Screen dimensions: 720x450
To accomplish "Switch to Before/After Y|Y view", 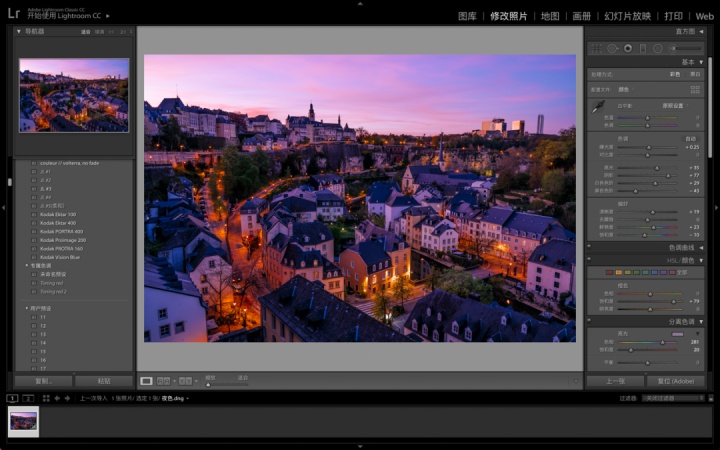I will pyautogui.click(x=186, y=381).
